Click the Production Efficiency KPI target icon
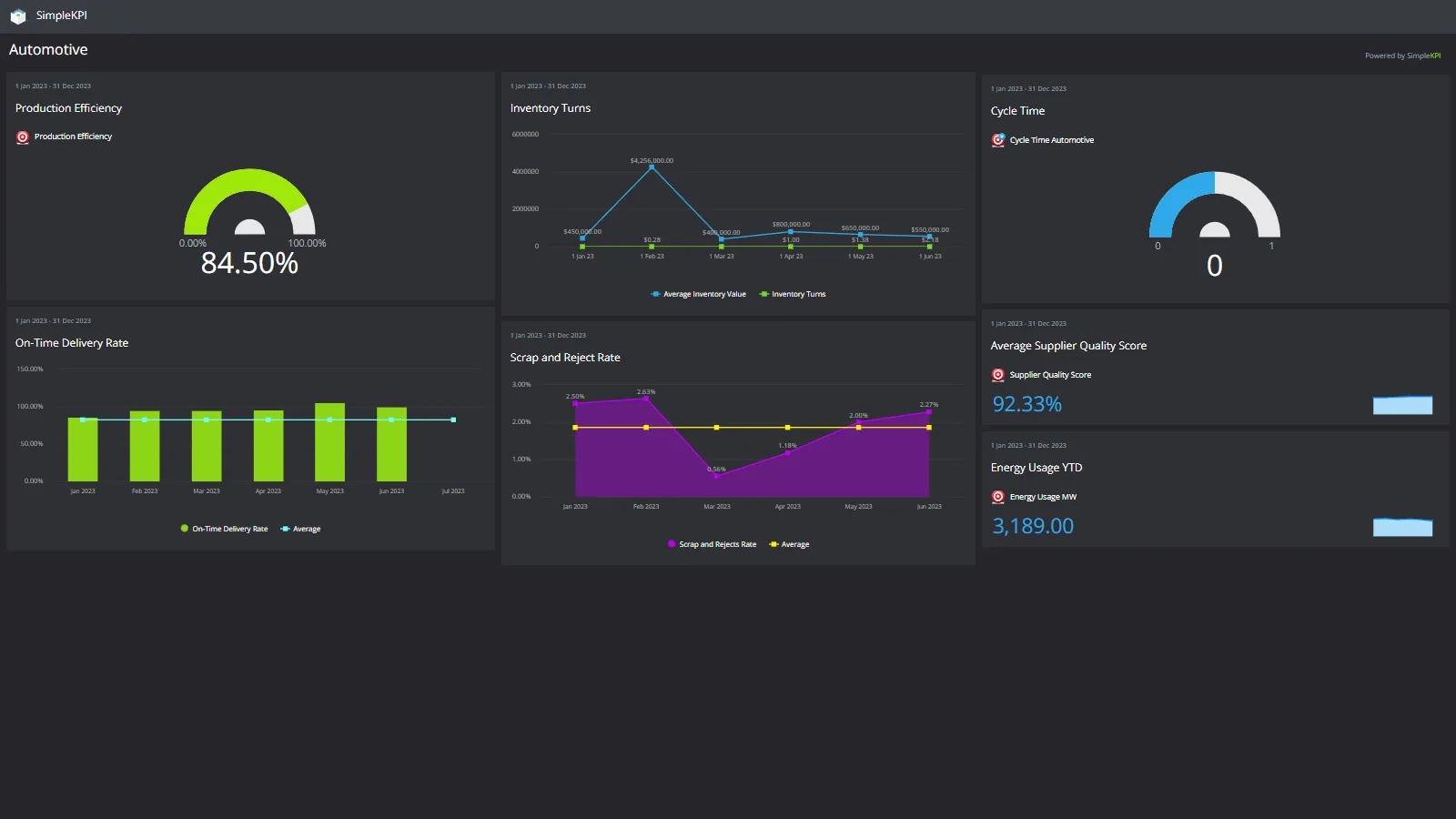 [23, 136]
